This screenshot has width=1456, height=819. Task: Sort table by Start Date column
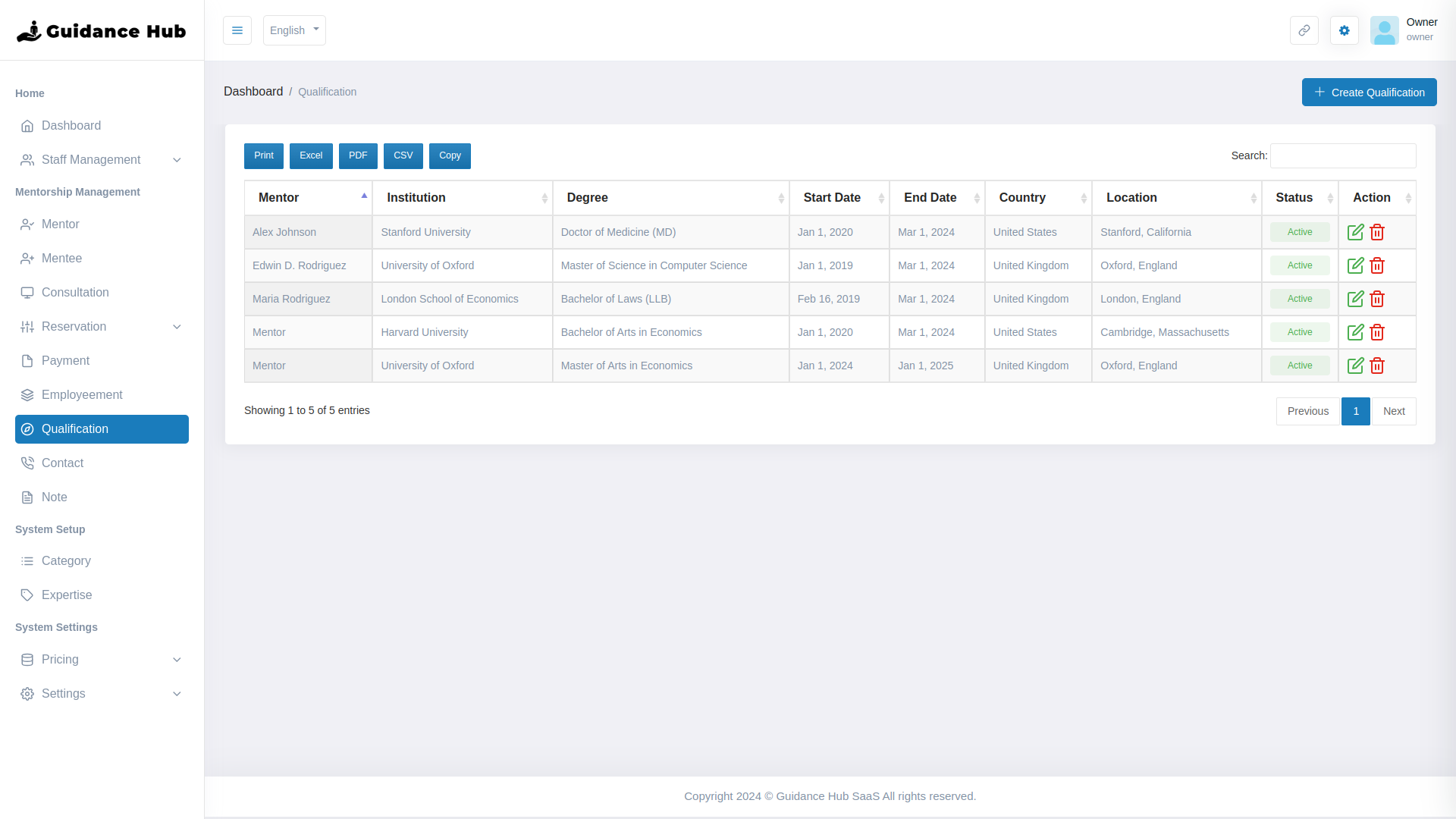(833, 198)
